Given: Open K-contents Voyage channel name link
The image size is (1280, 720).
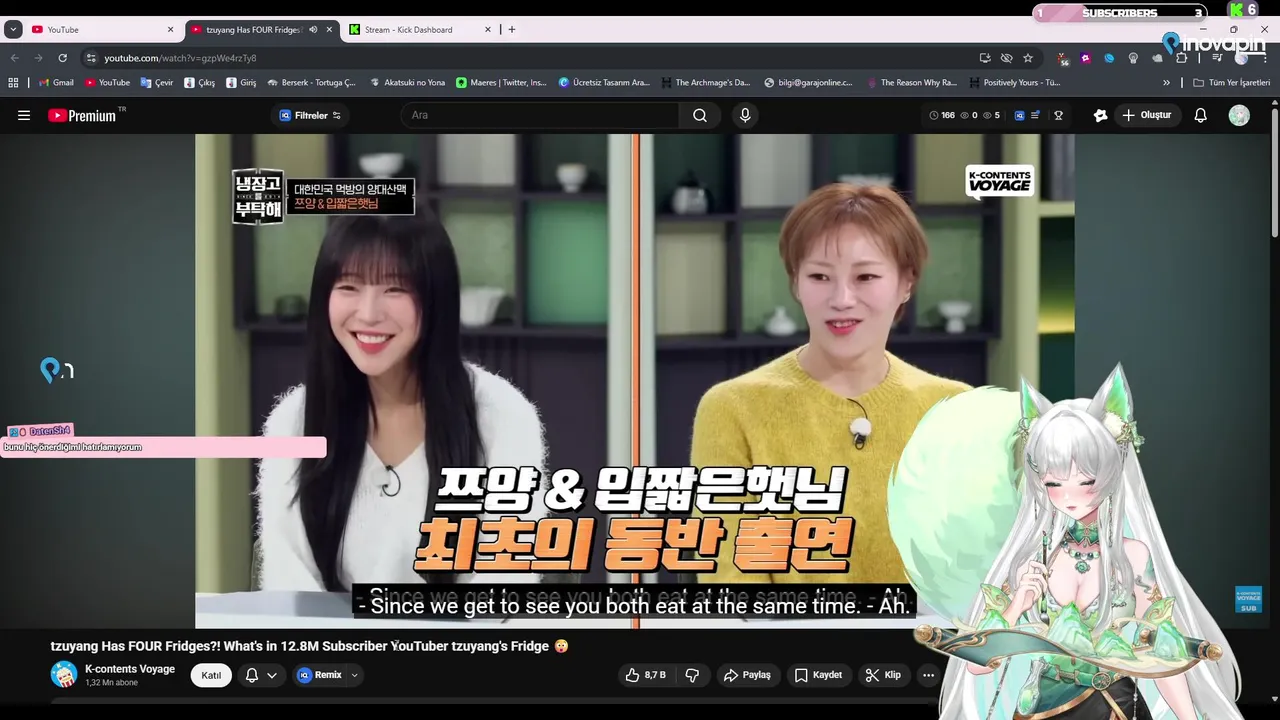Looking at the screenshot, I should [x=130, y=669].
